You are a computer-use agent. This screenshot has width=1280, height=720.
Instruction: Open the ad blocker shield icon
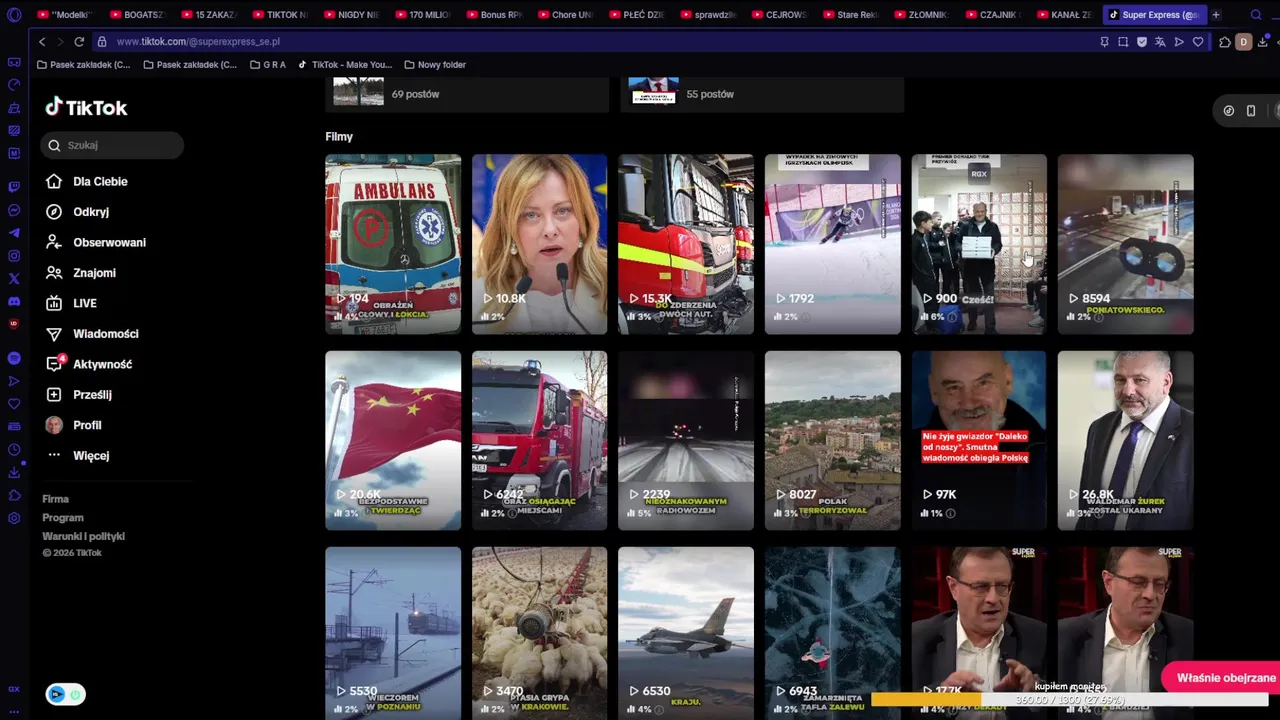[x=1142, y=42]
